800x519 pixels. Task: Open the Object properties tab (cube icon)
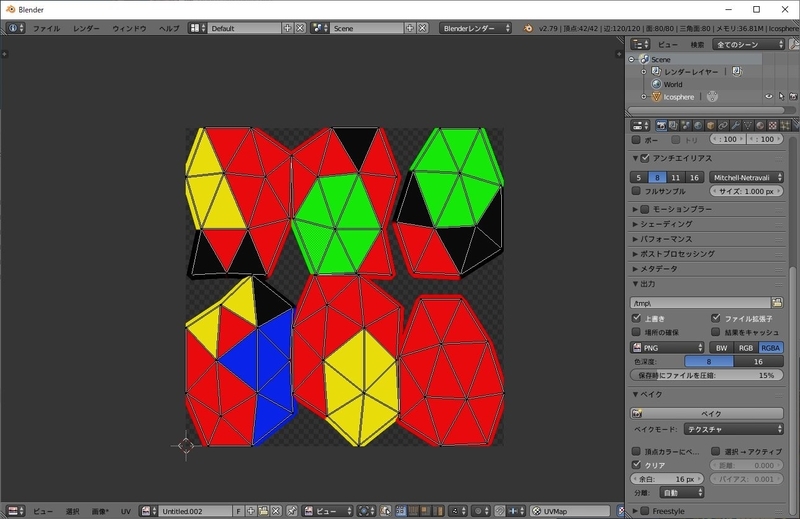(x=710, y=126)
